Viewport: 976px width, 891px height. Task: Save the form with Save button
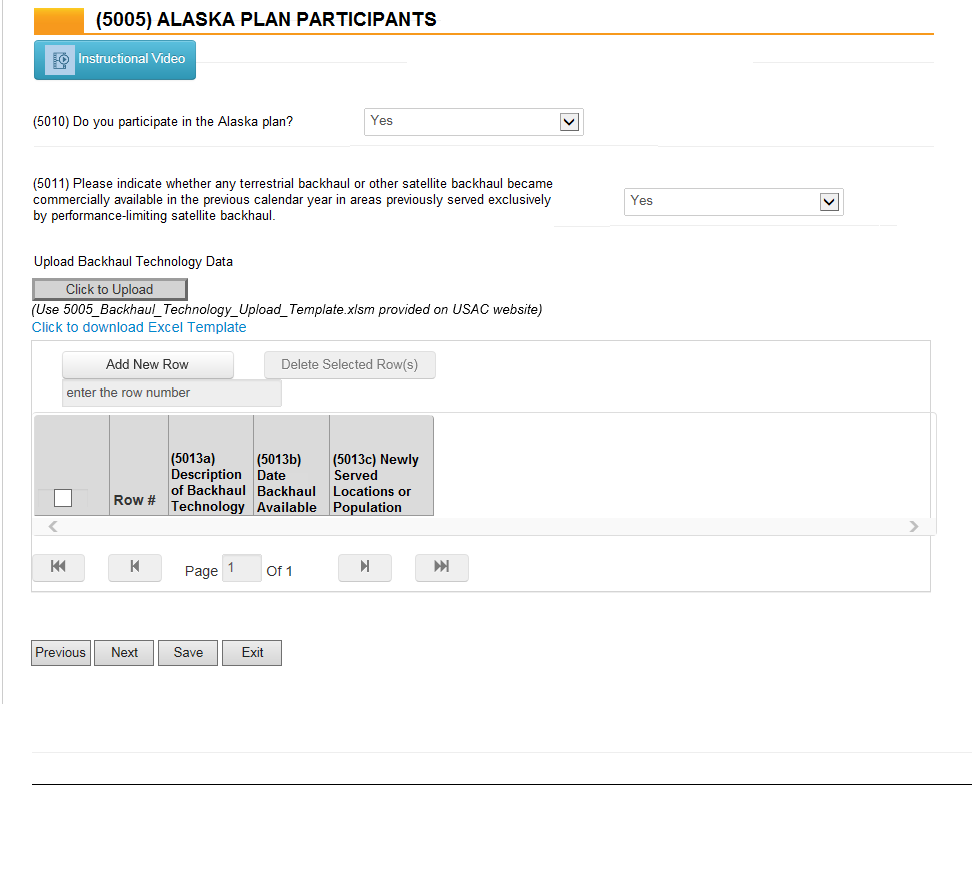click(x=188, y=653)
